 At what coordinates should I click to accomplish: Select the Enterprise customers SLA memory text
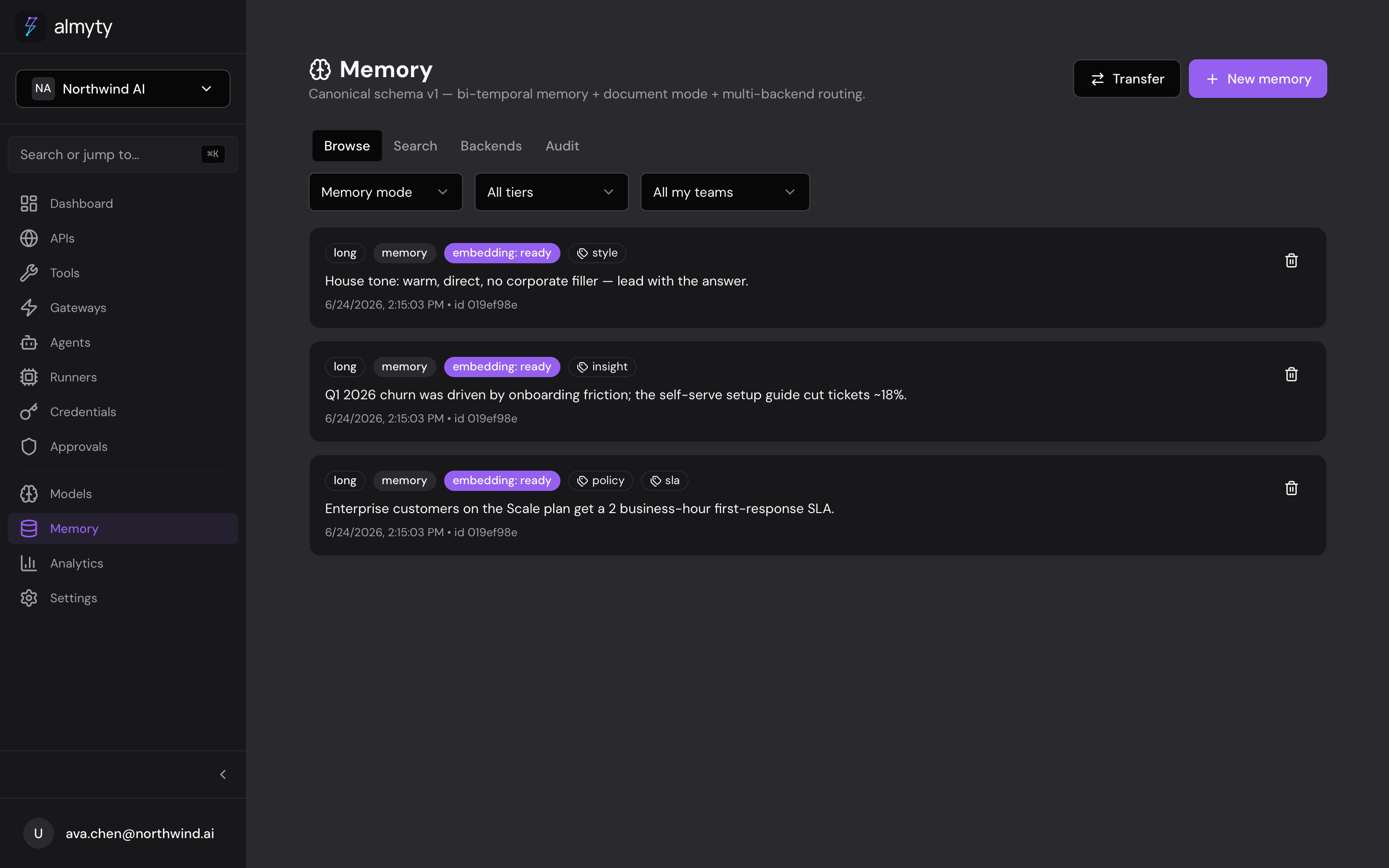coord(580,509)
